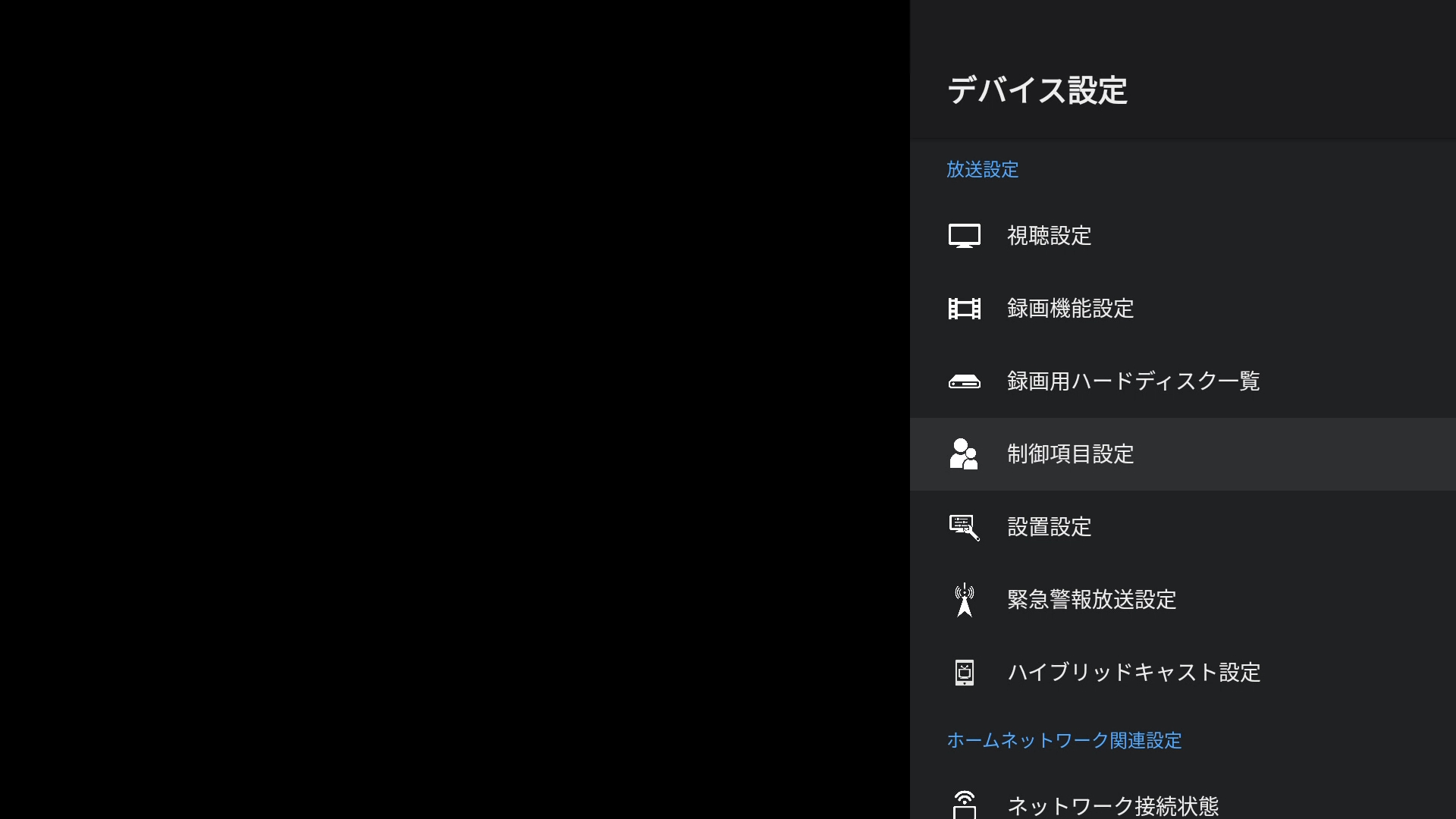The height and width of the screenshot is (819, 1456).
Task: Select ハイブリッドキャスト設定 entry
Action: 1134,673
